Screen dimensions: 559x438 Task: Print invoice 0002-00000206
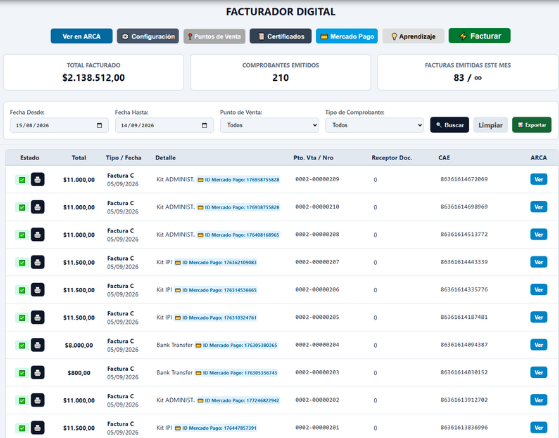(x=37, y=290)
